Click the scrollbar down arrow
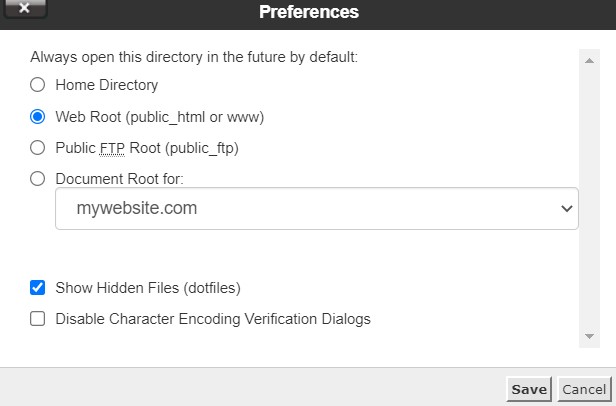 click(x=590, y=336)
